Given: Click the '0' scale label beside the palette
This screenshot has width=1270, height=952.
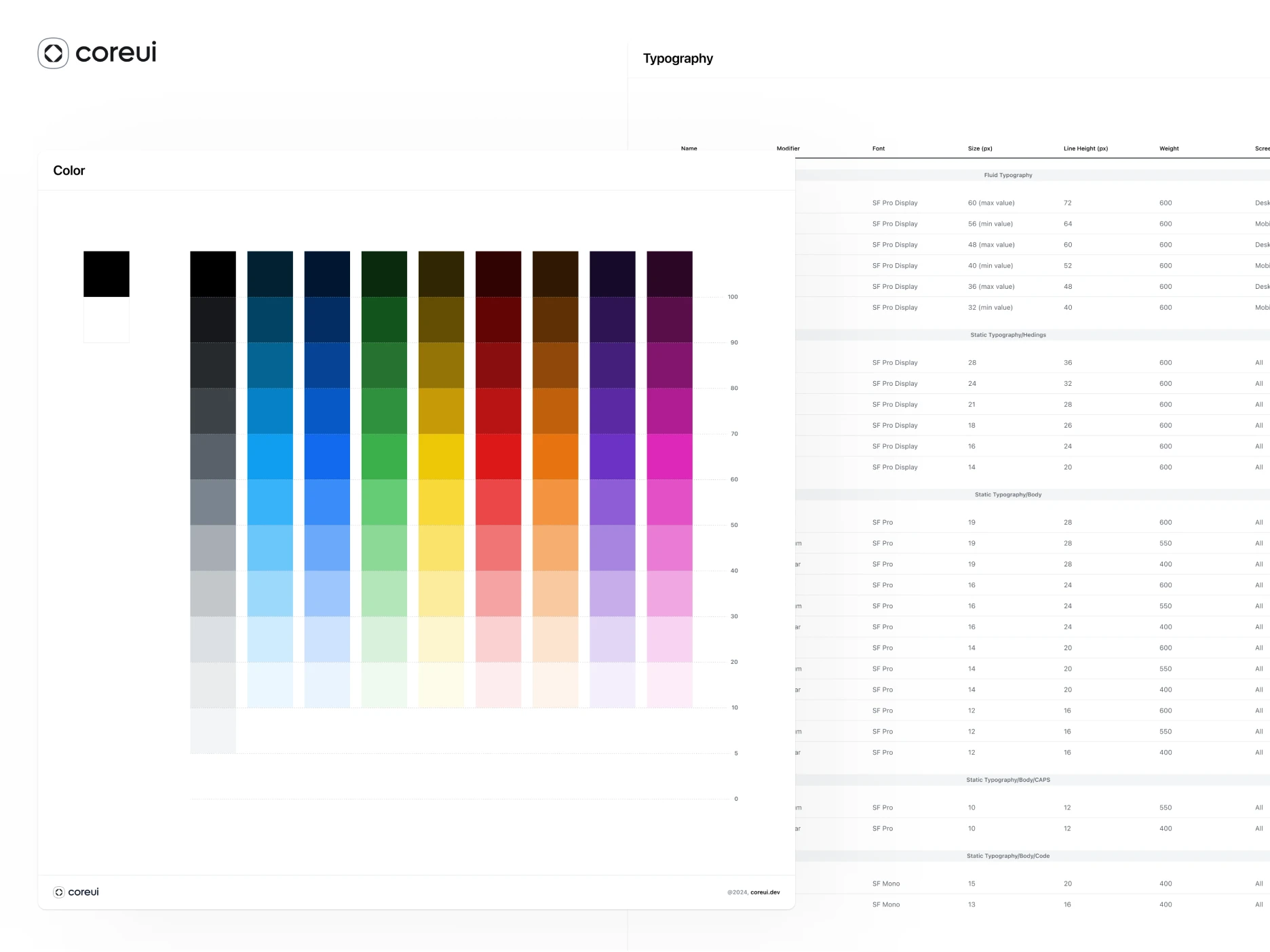Looking at the screenshot, I should (736, 799).
